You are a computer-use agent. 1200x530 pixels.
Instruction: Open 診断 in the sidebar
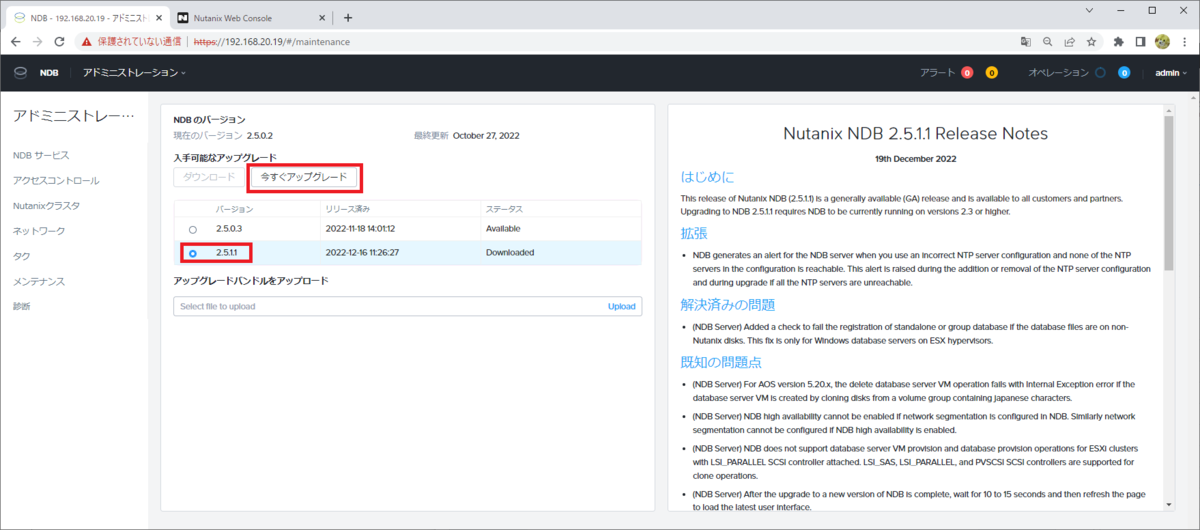point(22,306)
